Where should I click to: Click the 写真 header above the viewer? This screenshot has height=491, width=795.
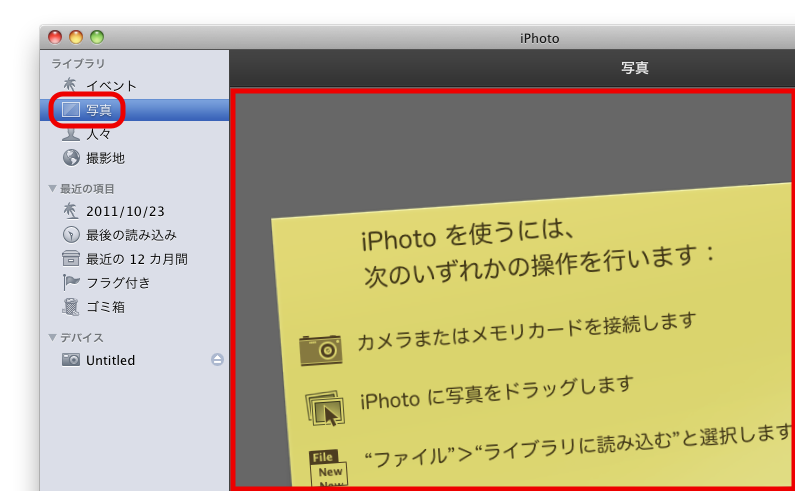click(x=634, y=69)
